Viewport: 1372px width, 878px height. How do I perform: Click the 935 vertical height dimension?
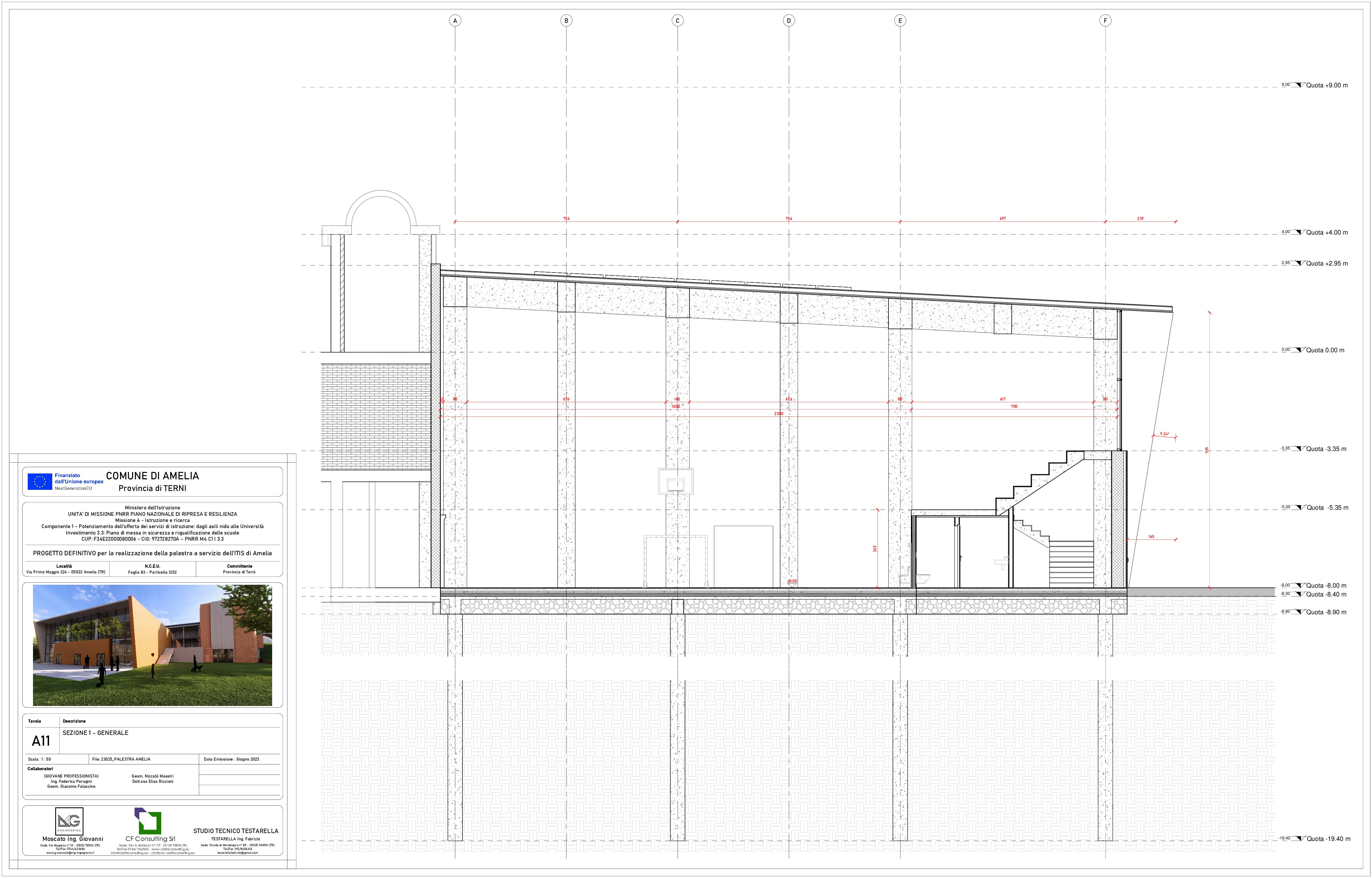tap(1206, 450)
